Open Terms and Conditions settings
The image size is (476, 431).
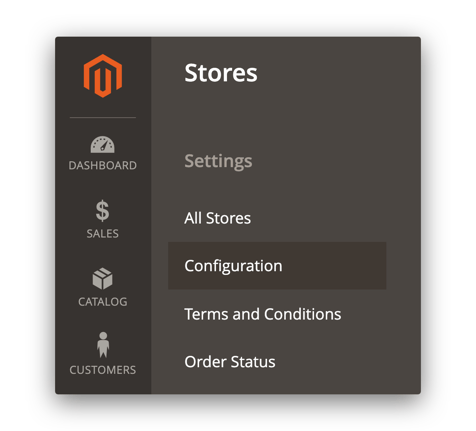(x=263, y=314)
